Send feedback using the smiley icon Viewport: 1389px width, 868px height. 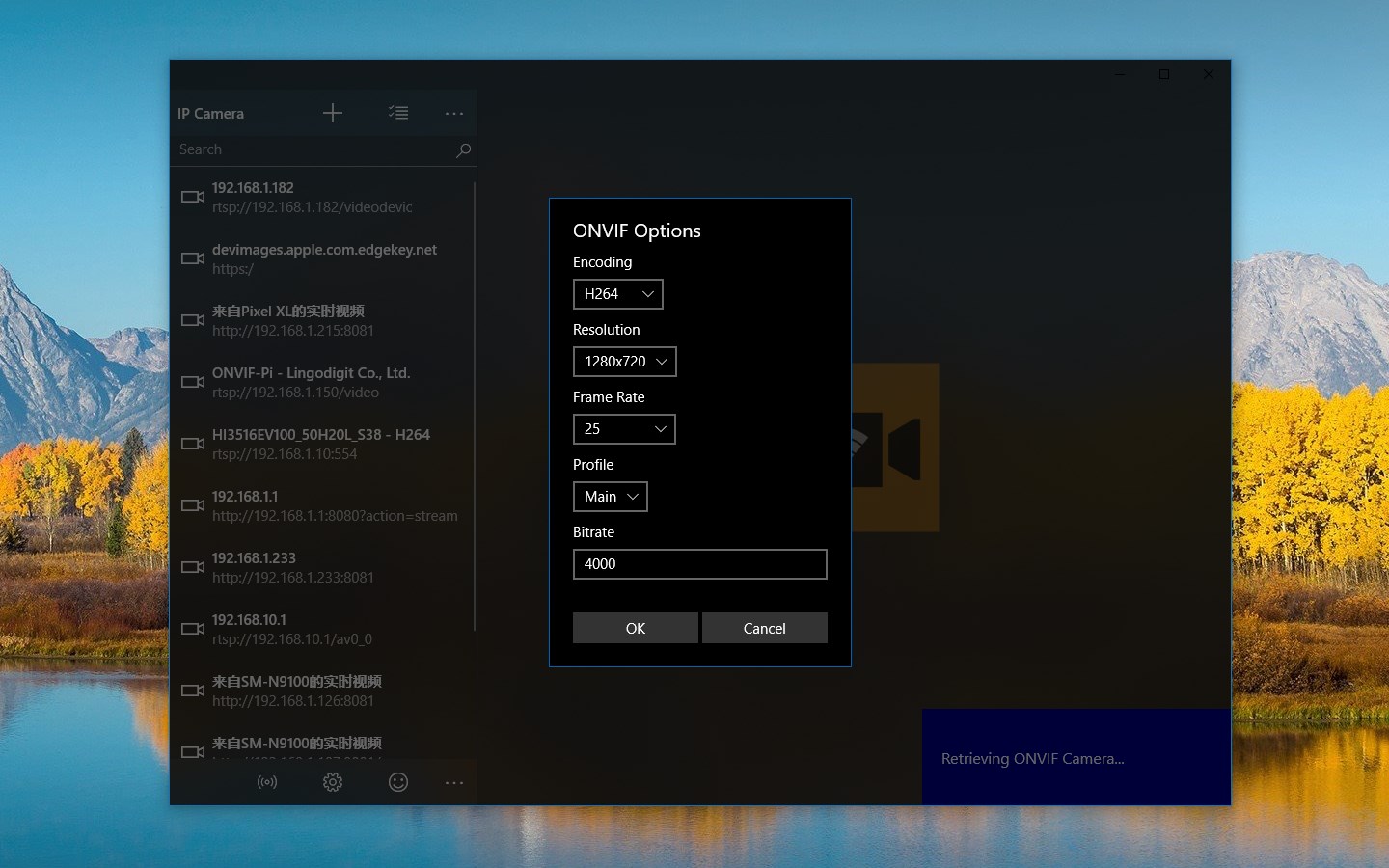(398, 782)
